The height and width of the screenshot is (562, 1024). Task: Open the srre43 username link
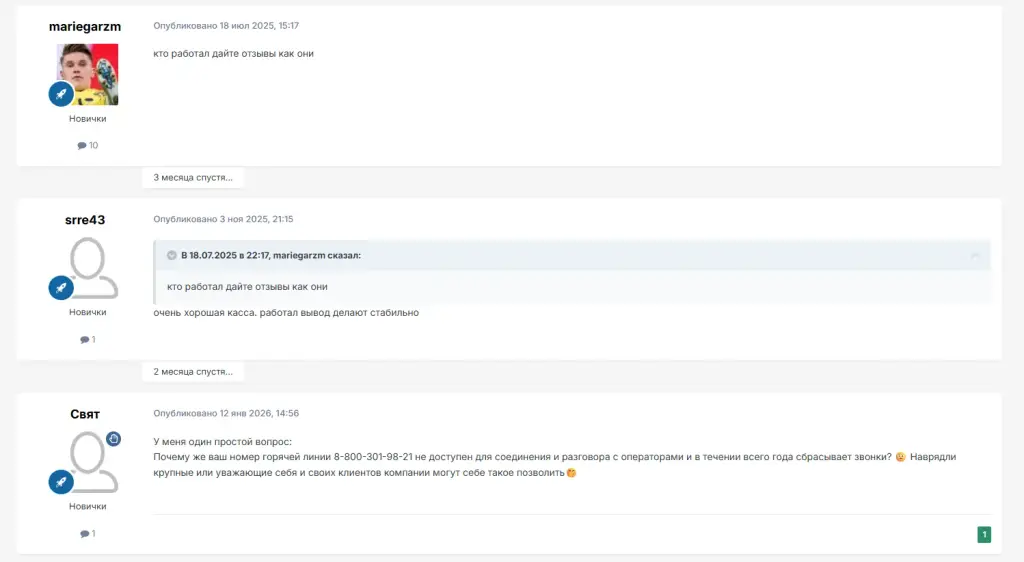point(85,220)
